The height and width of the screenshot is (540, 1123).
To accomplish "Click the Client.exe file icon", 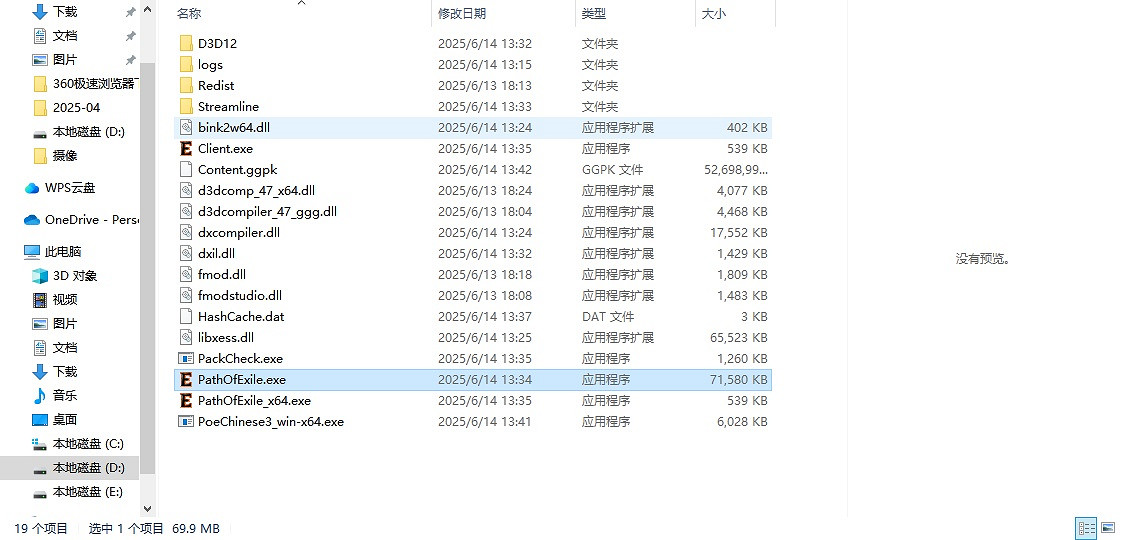I will pos(185,149).
